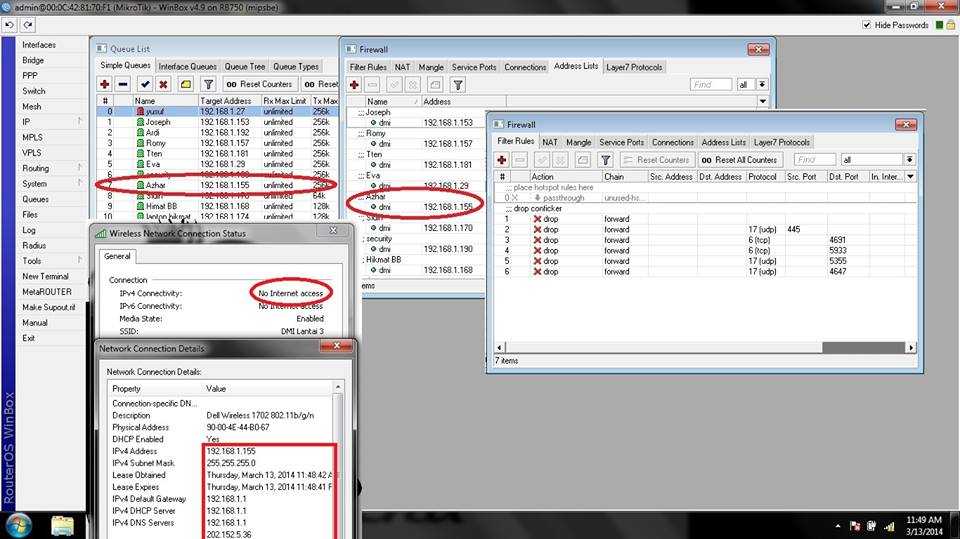Click the network signal icon in system tray

(x=889, y=526)
